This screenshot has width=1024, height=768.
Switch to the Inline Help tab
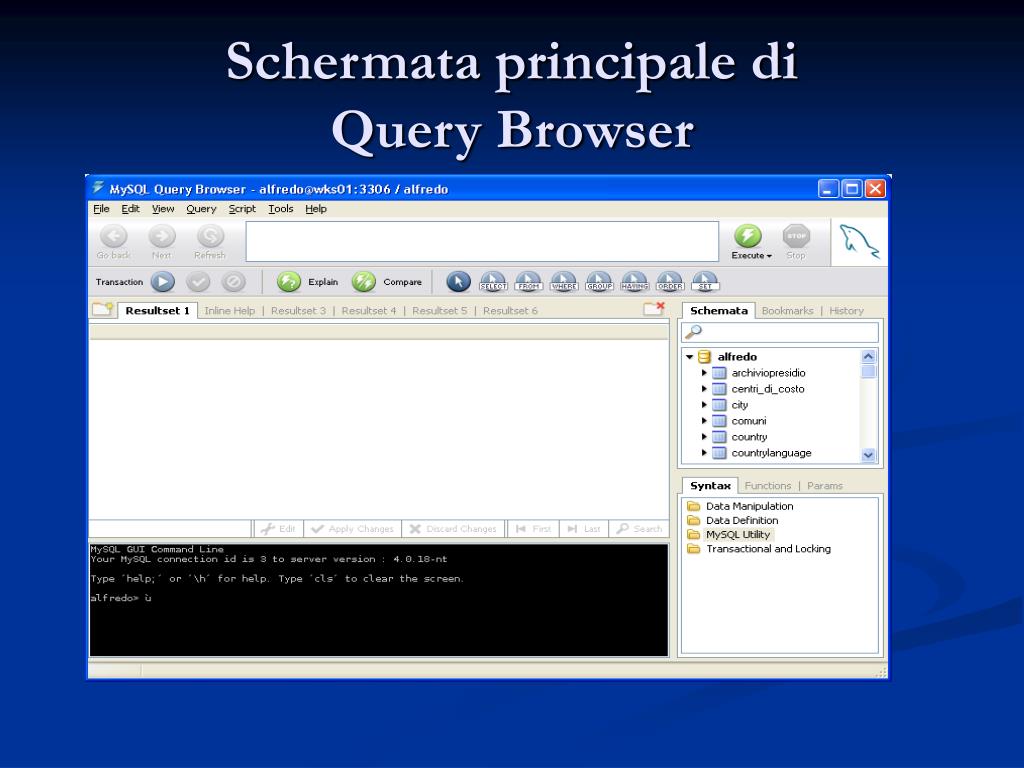click(229, 311)
